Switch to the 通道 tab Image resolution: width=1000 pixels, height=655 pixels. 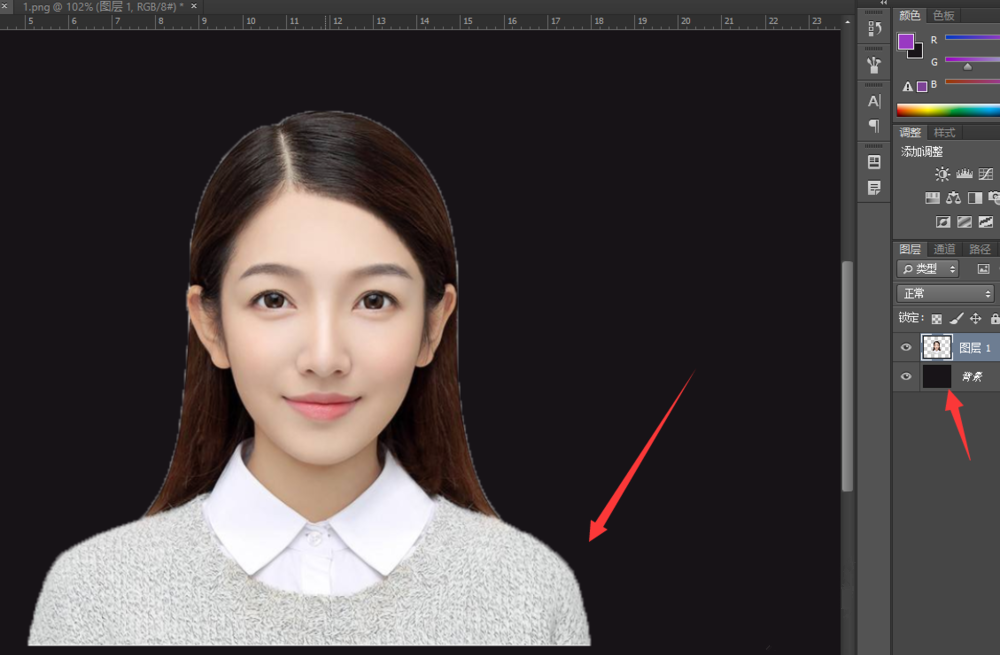tap(944, 249)
